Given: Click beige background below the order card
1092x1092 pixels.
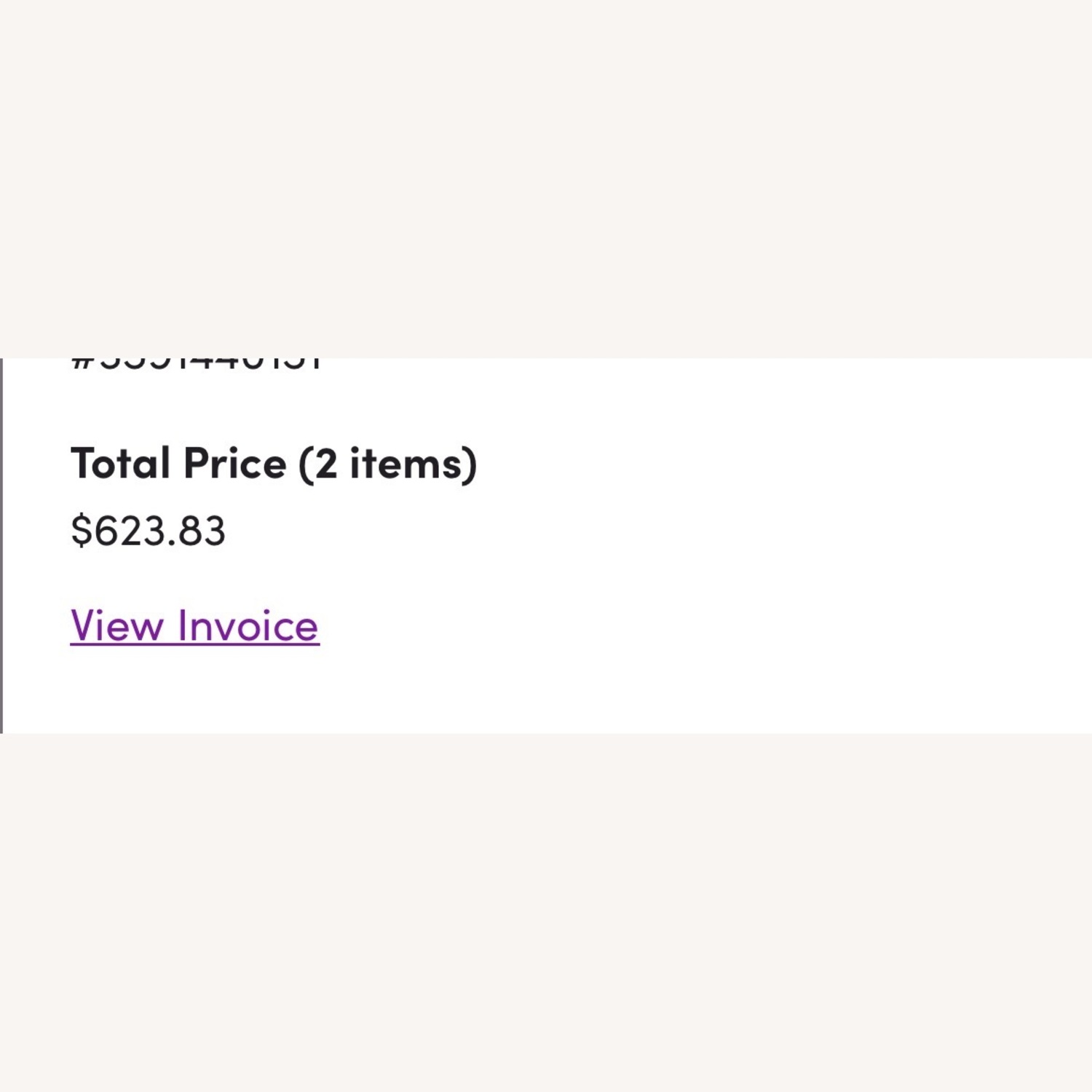Looking at the screenshot, I should (x=546, y=910).
